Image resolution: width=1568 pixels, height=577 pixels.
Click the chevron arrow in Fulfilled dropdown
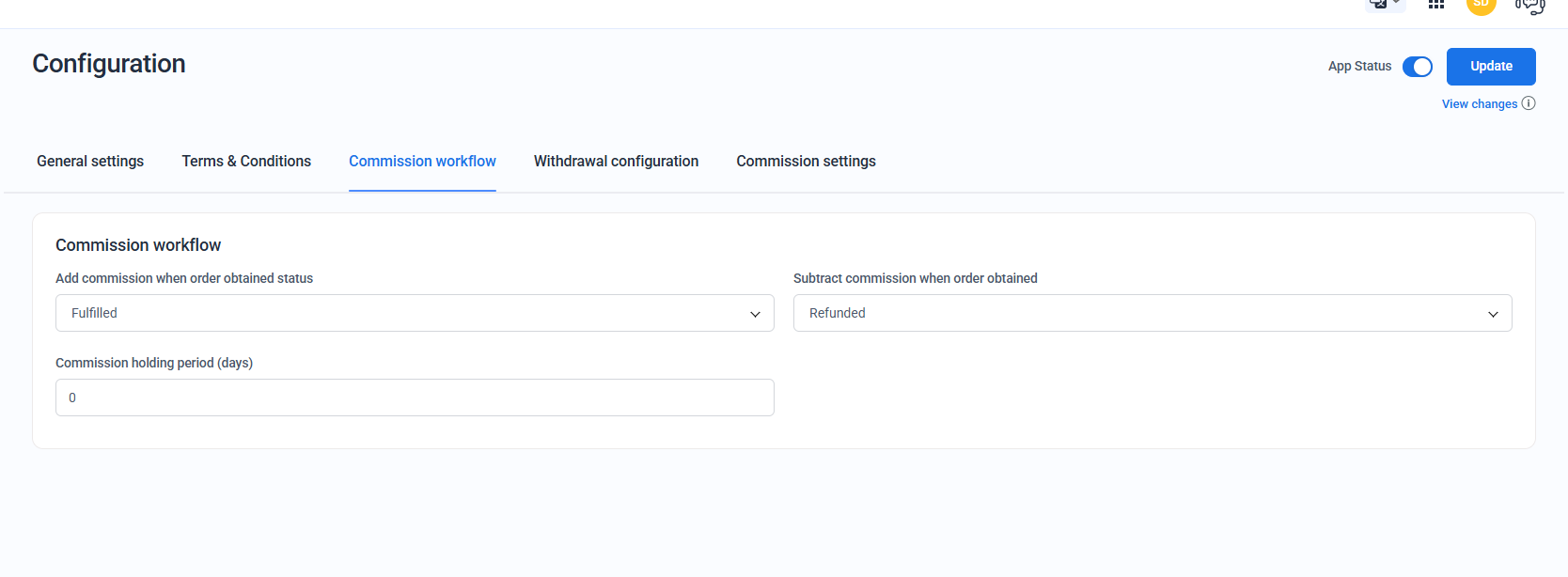click(x=755, y=314)
